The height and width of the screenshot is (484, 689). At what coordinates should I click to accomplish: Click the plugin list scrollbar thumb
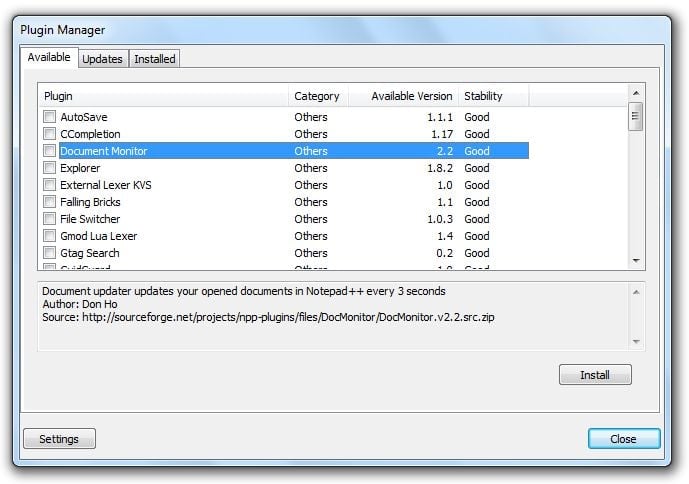[x=635, y=116]
